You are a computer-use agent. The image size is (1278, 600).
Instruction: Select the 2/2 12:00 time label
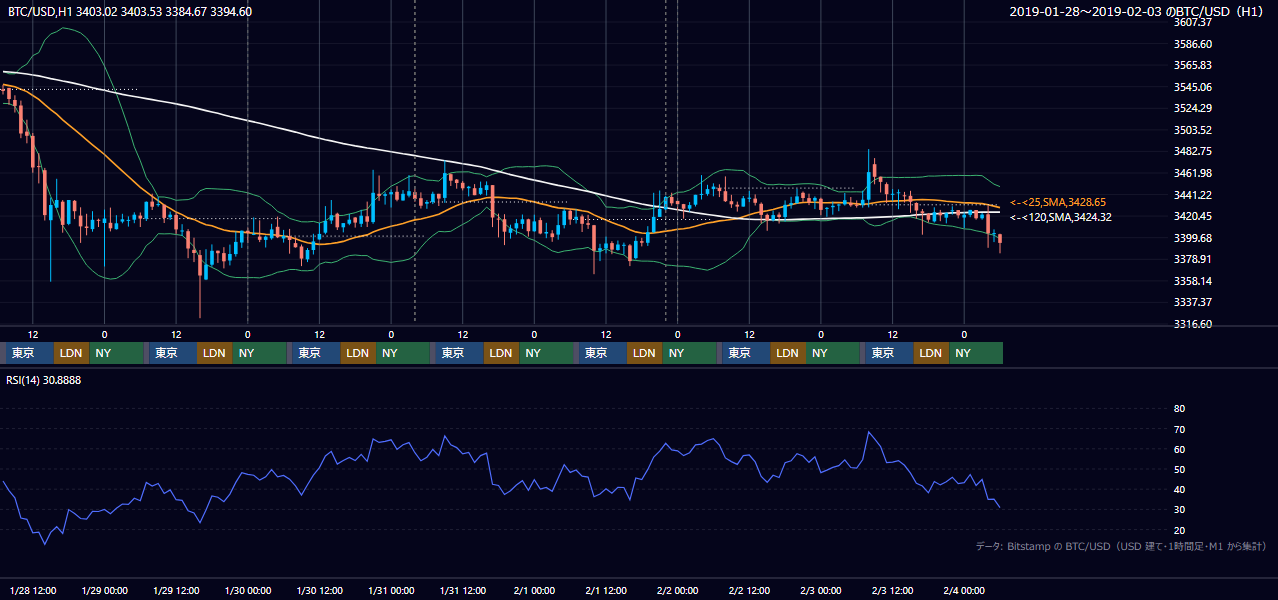[x=750, y=590]
